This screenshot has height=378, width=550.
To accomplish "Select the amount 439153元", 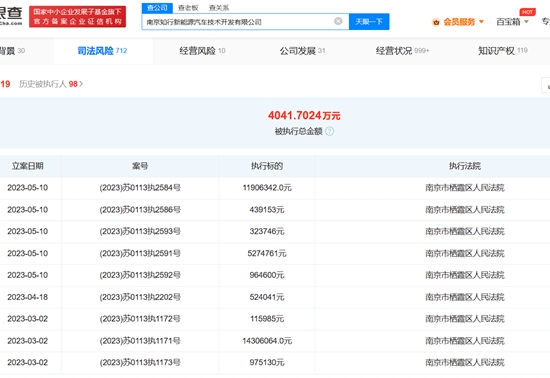I will click(x=267, y=210).
